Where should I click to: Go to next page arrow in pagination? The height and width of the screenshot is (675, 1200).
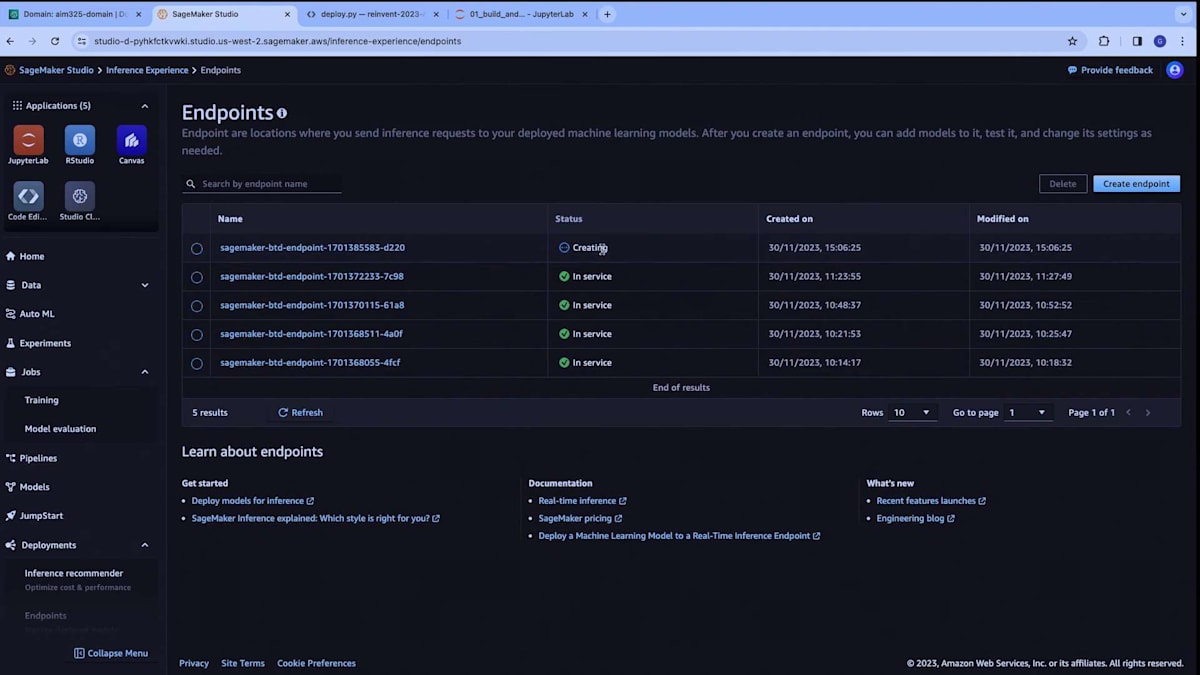1147,412
